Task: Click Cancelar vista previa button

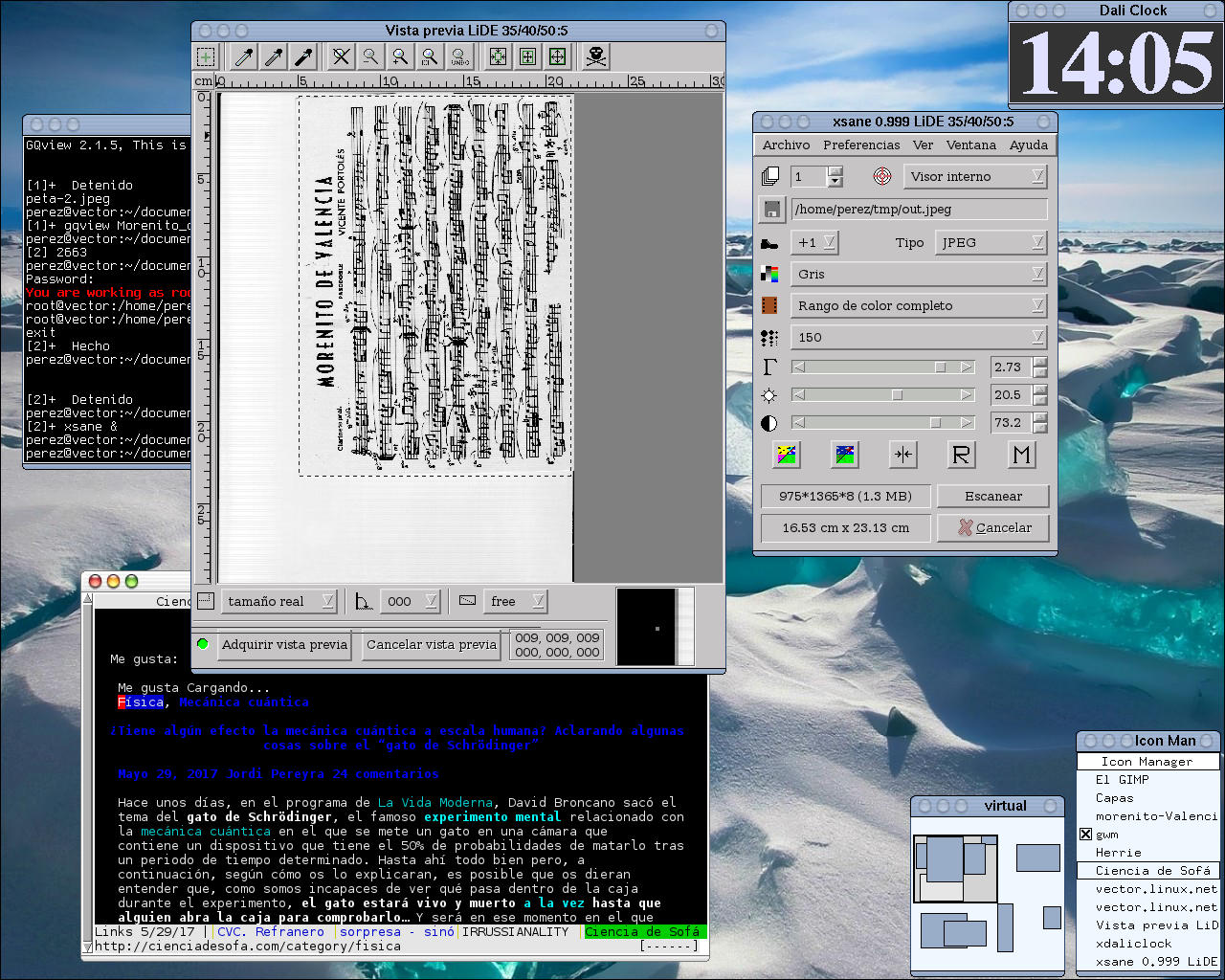Action: pos(432,644)
